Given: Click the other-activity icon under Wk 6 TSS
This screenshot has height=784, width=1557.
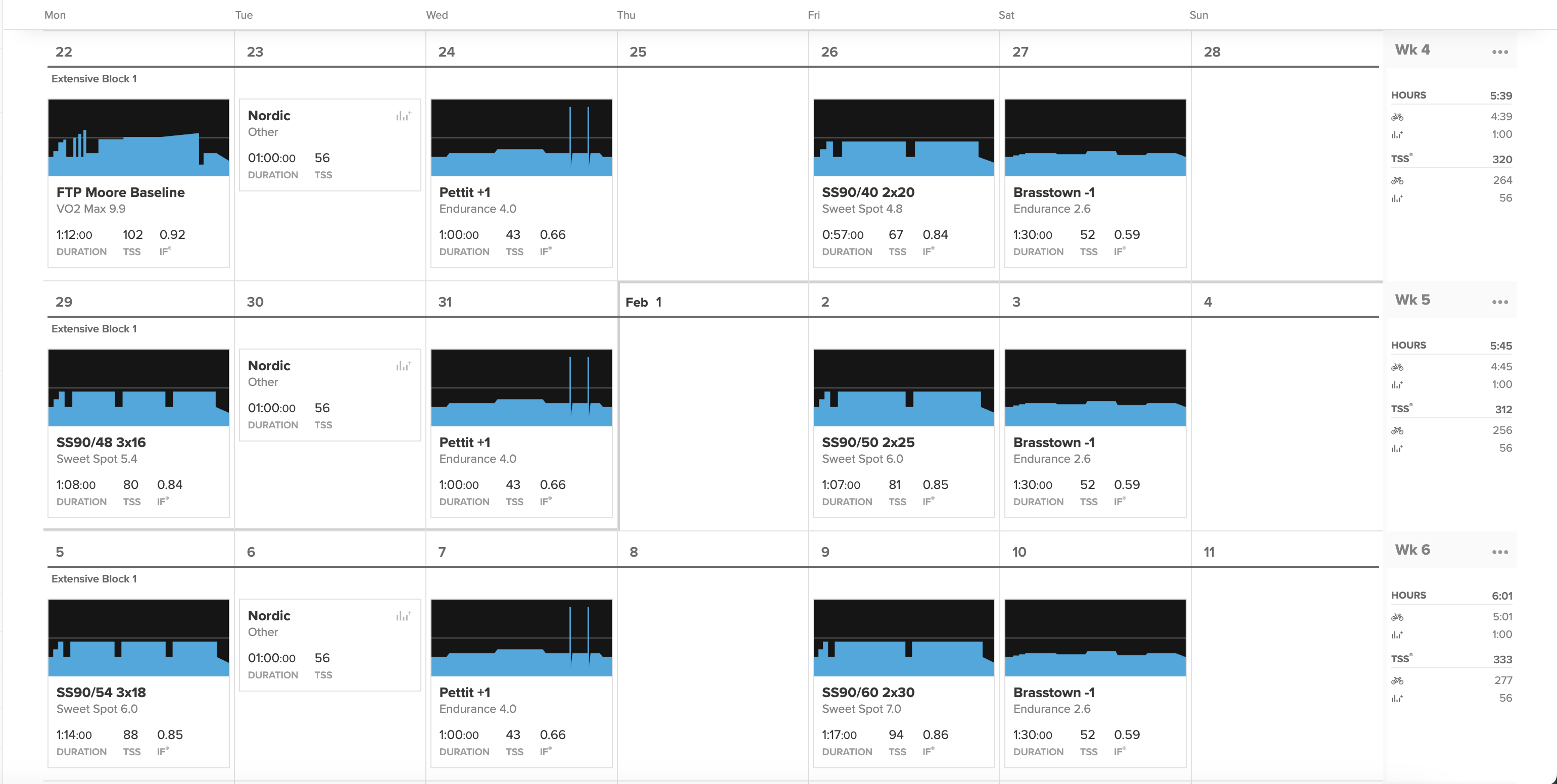Looking at the screenshot, I should coord(1397,698).
